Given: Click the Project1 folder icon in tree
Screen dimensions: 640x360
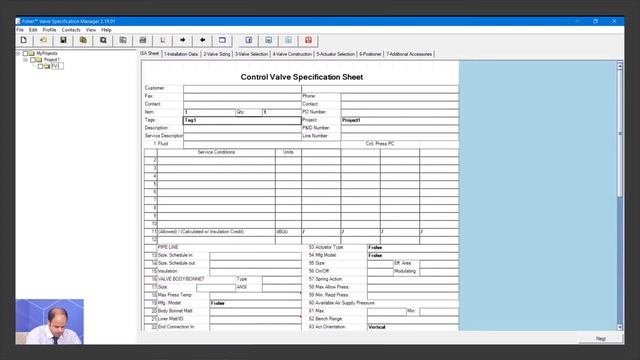Looking at the screenshot, I should tap(39, 60).
